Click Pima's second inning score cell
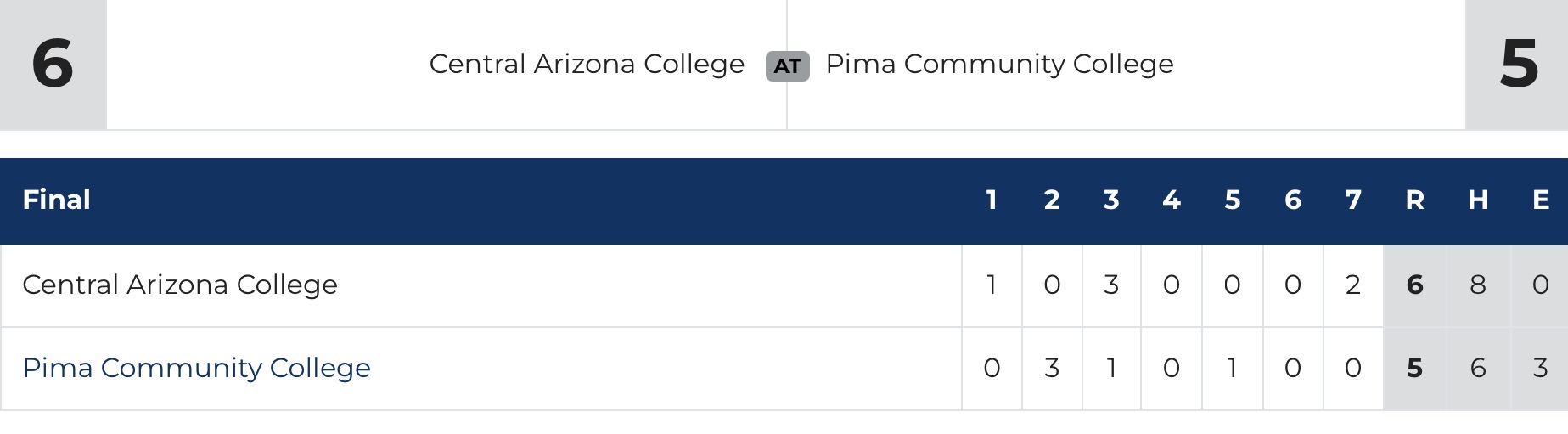 click(1052, 368)
